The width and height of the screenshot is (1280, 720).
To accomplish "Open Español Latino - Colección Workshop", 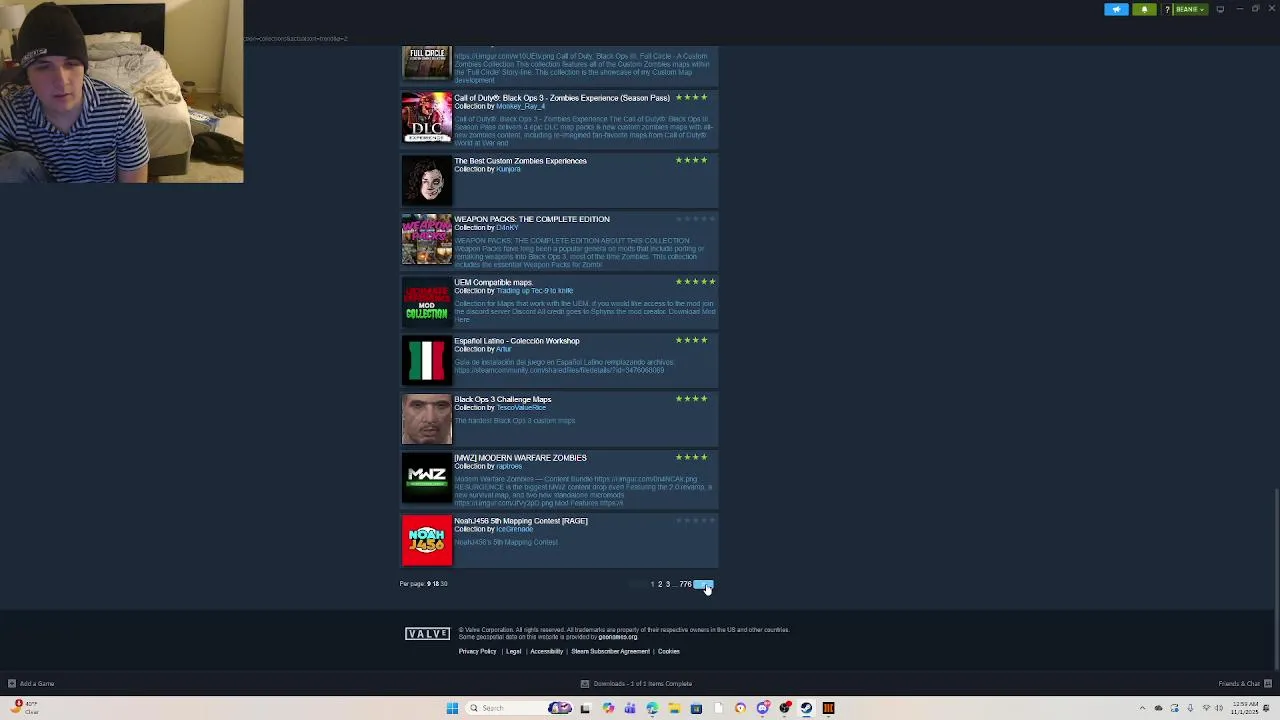I will (x=517, y=341).
